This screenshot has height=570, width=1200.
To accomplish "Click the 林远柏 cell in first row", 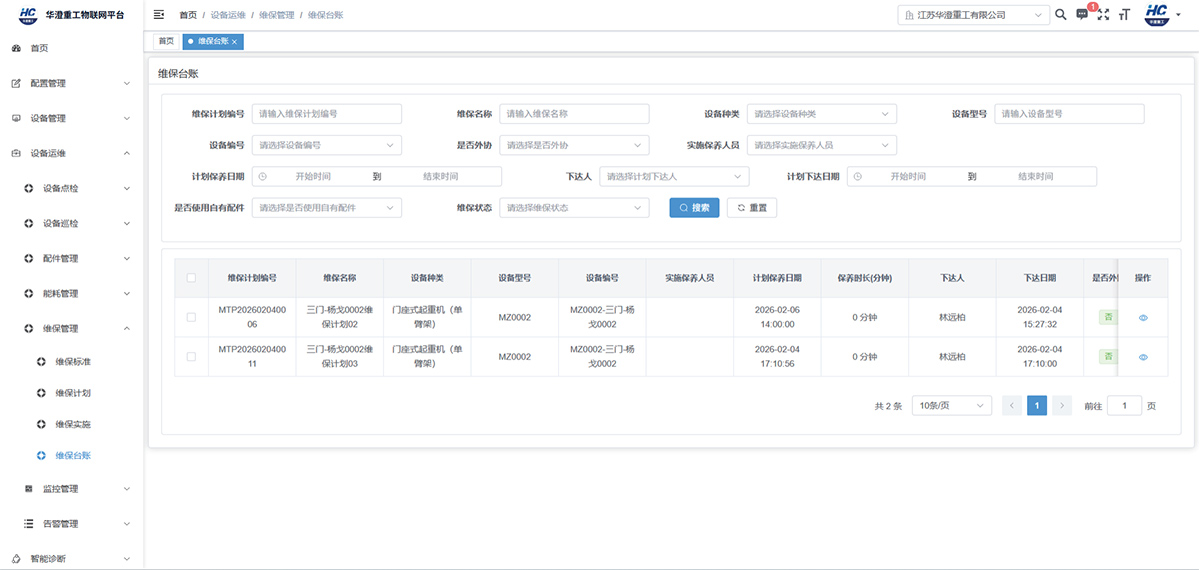I will pyautogui.click(x=952, y=317).
